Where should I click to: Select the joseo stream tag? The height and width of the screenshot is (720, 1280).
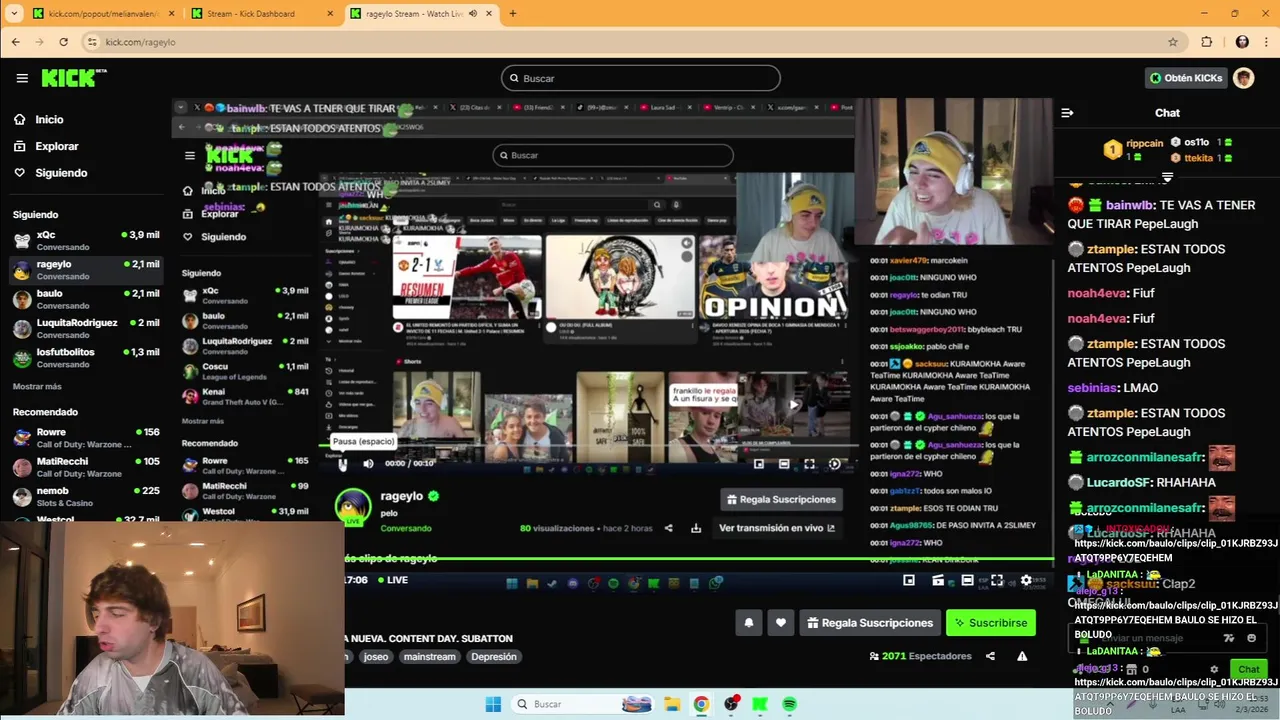click(376, 657)
